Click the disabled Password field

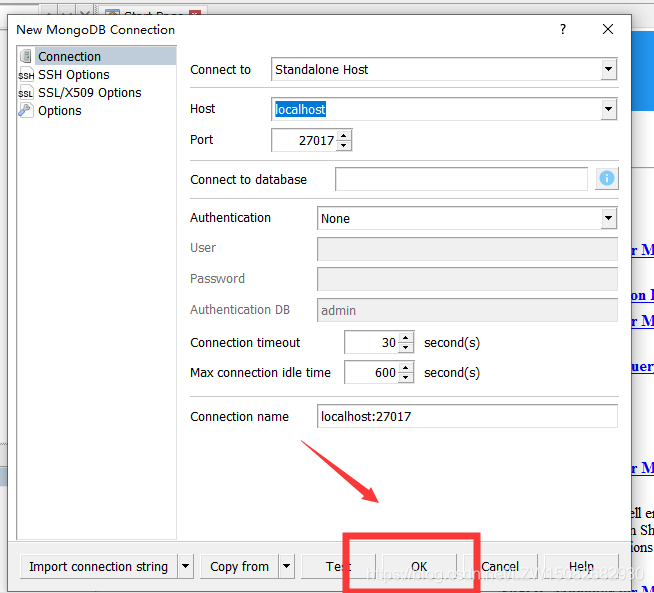click(467, 279)
